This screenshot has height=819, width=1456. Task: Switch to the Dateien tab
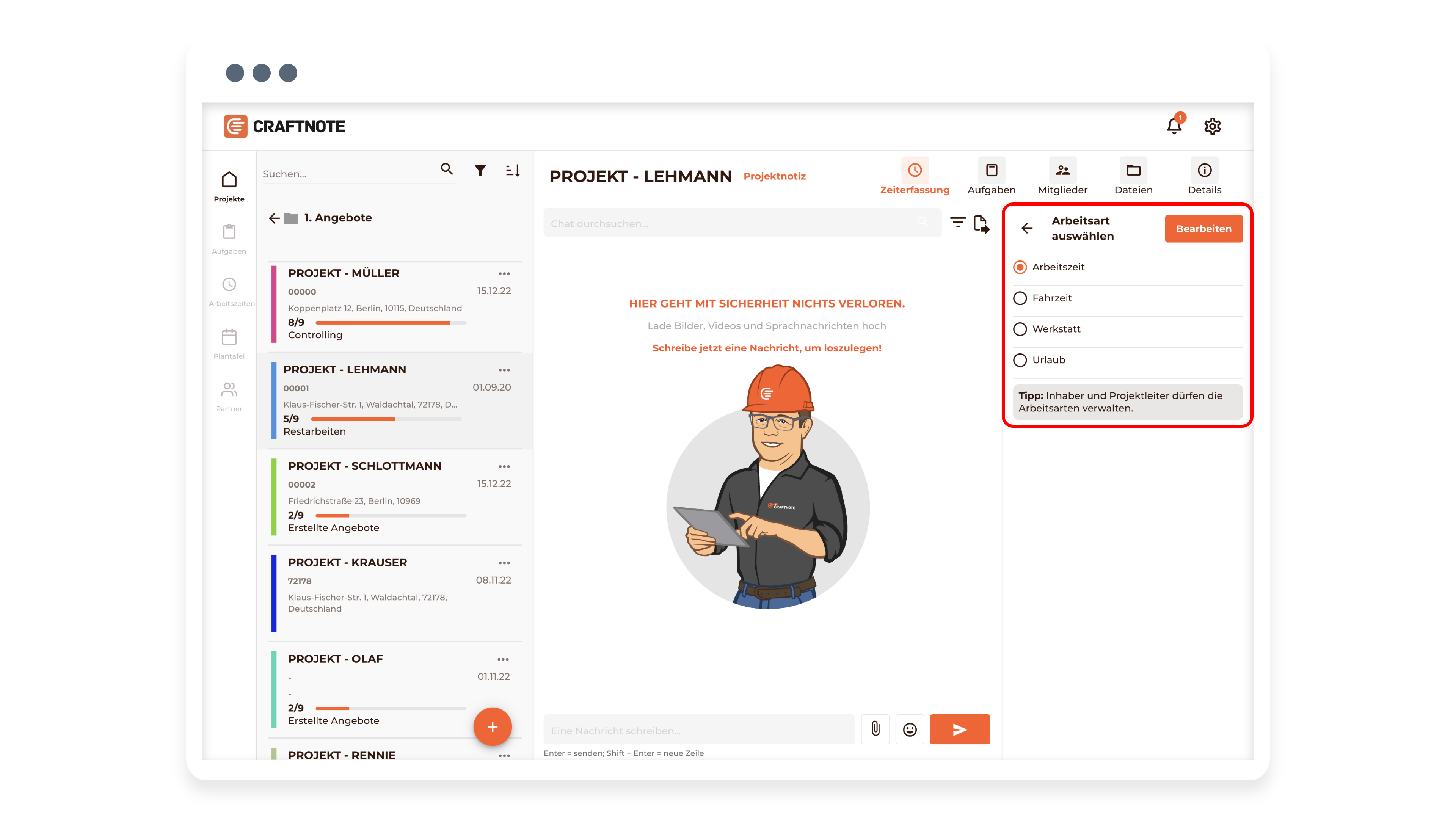click(x=1133, y=177)
